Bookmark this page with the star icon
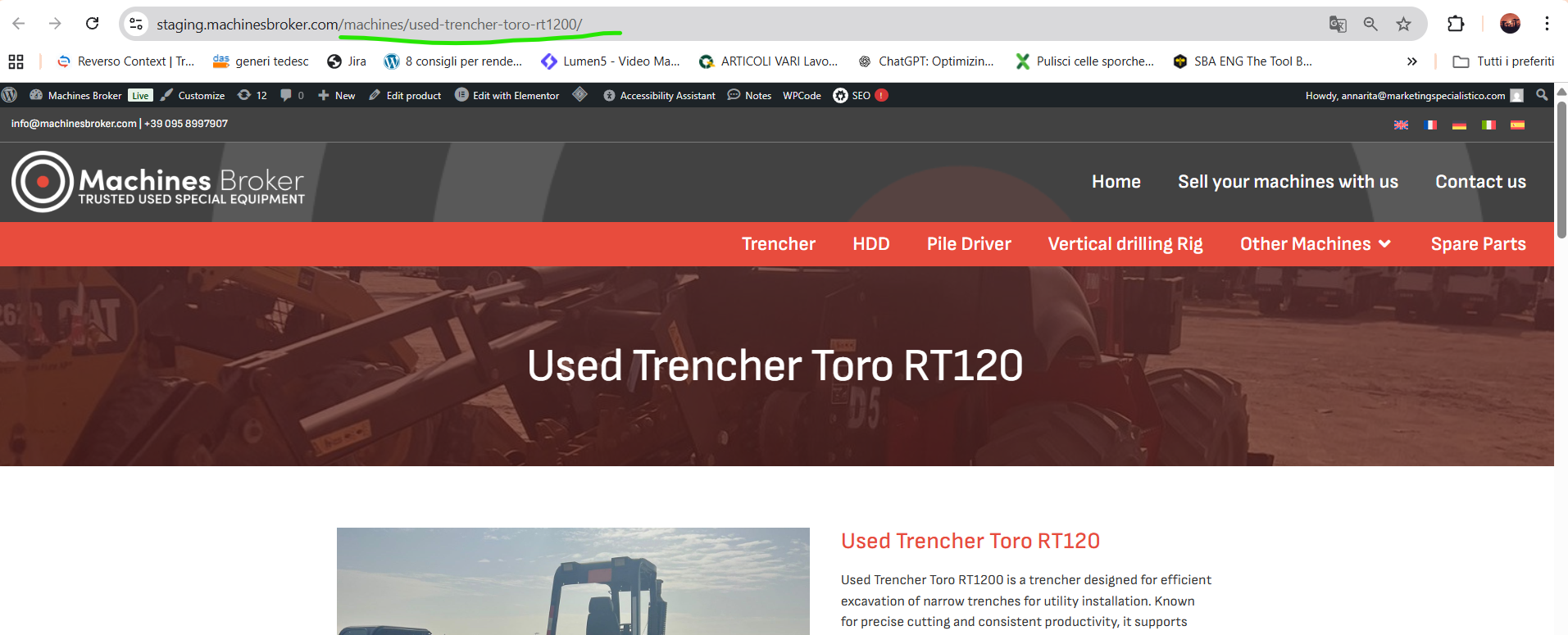The height and width of the screenshot is (635, 1568). pos(1404,24)
